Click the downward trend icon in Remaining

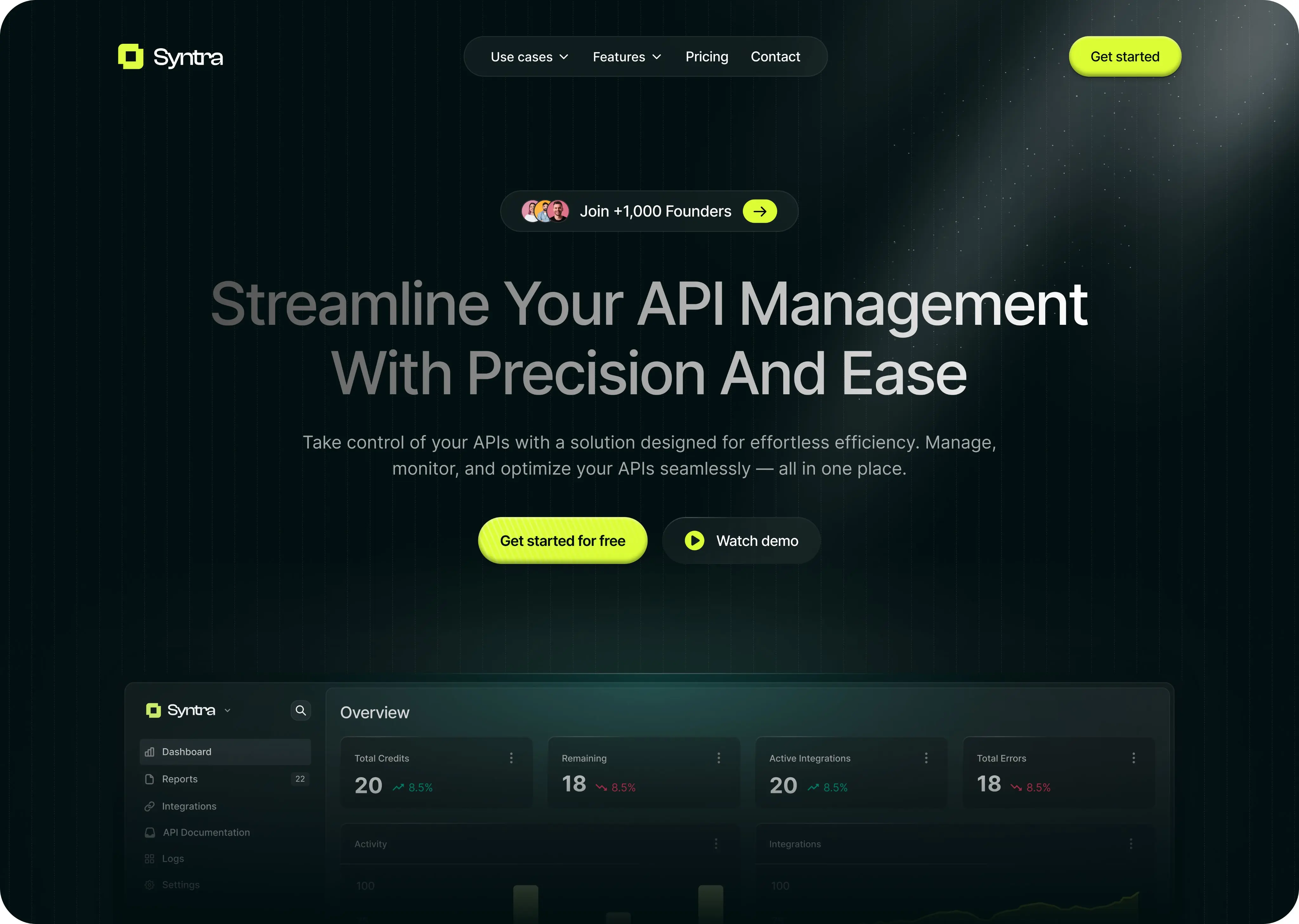pyautogui.click(x=601, y=788)
